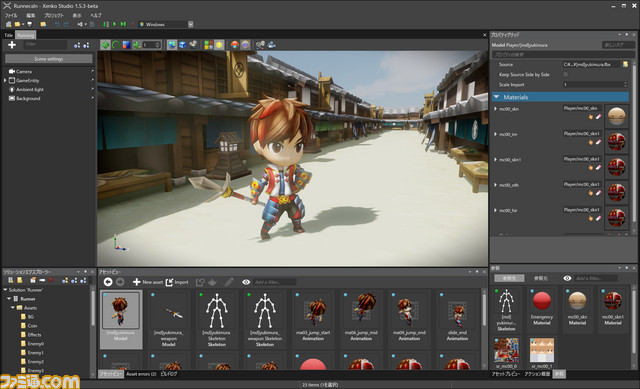Open camera options in scene toolbar
This screenshot has width=640, height=389.
coord(193,45)
